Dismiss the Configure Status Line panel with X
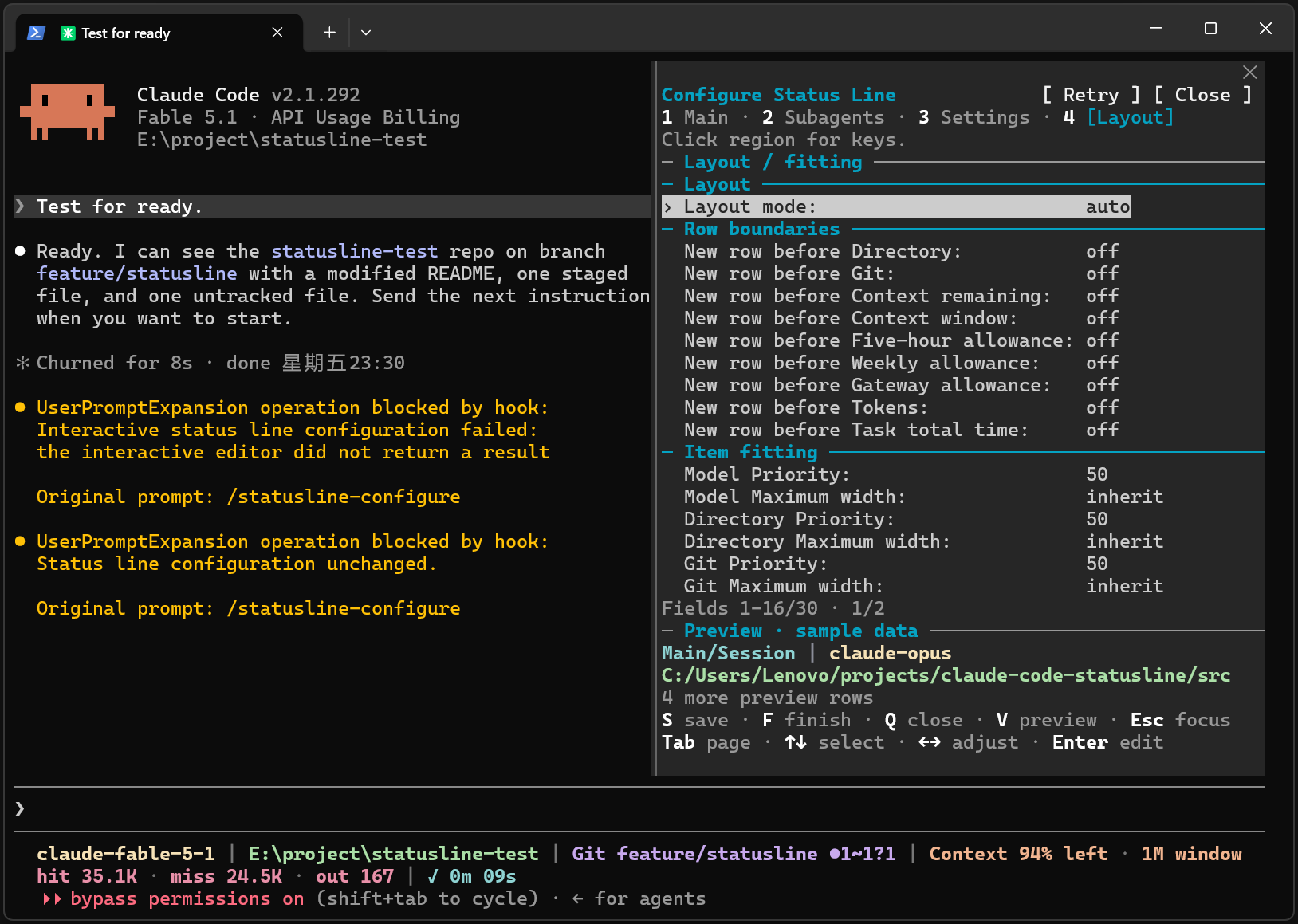This screenshot has width=1298, height=924. [x=1249, y=73]
